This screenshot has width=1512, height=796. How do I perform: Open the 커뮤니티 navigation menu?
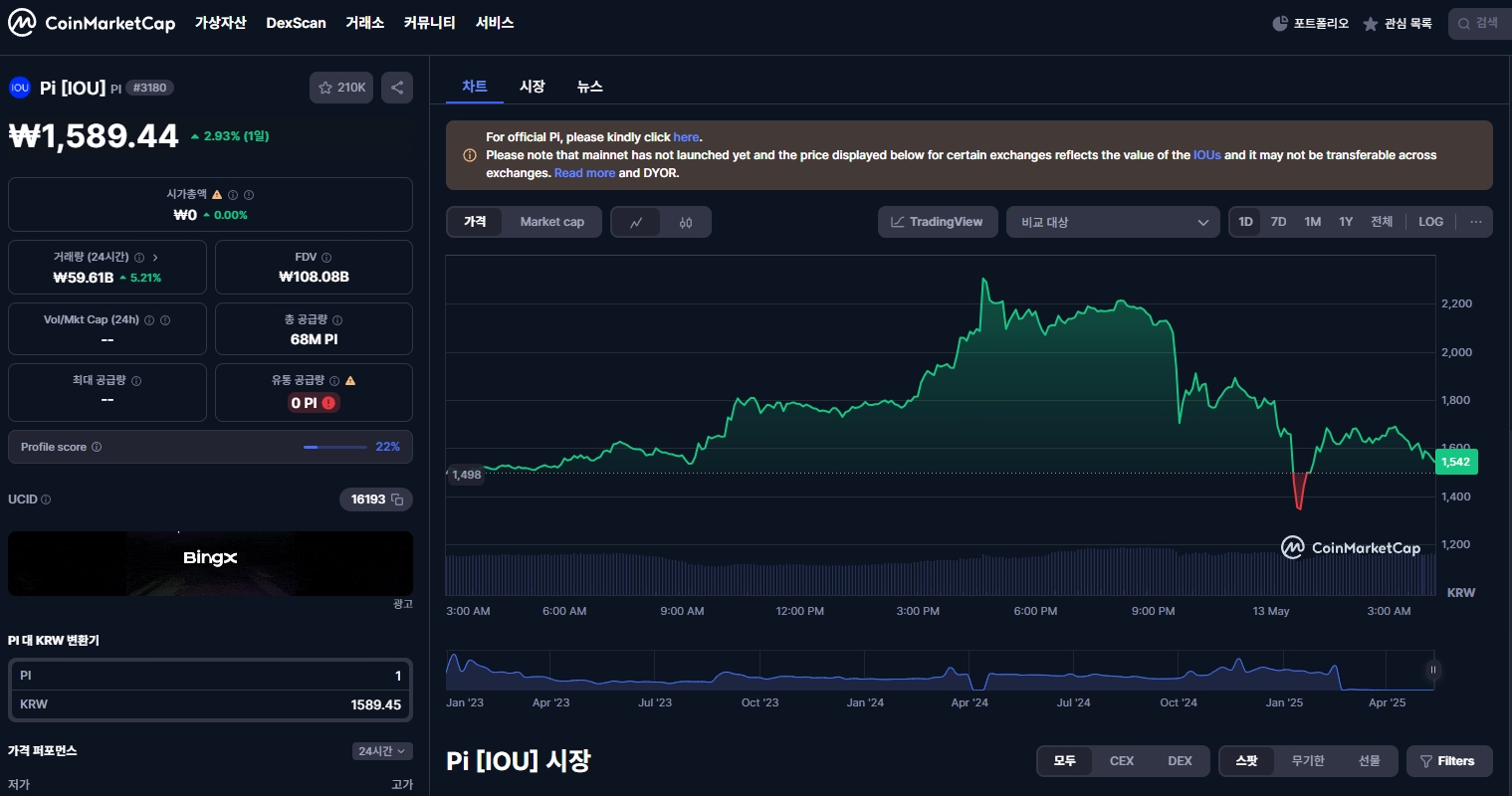tap(429, 23)
